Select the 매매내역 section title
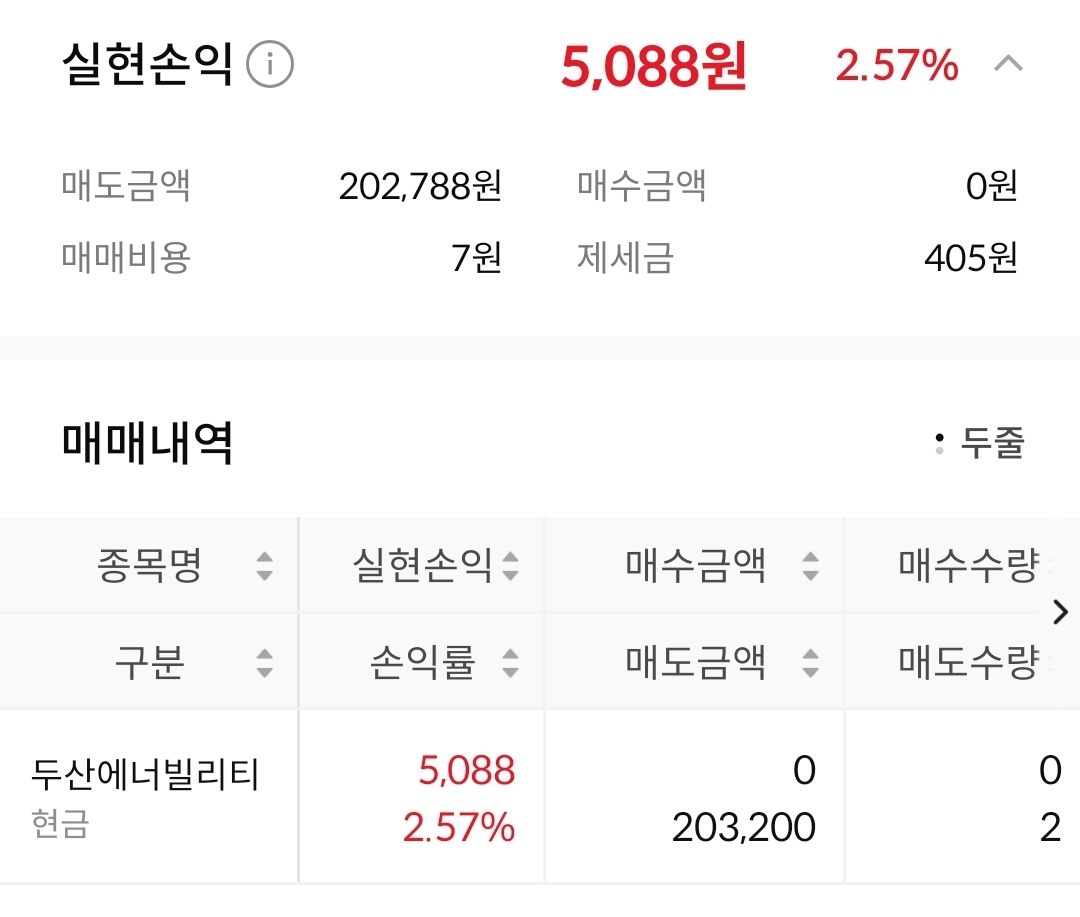 tap(147, 443)
